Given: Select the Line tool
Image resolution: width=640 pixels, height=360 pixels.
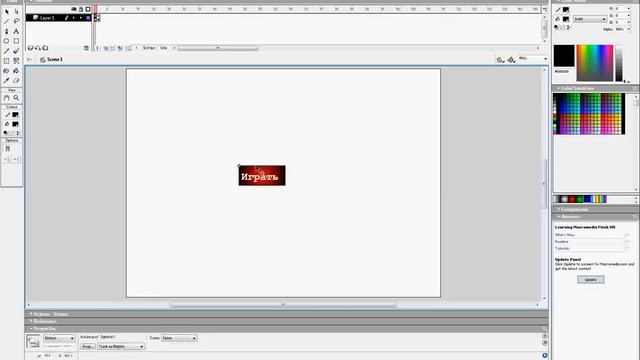Looking at the screenshot, I should [x=7, y=21].
